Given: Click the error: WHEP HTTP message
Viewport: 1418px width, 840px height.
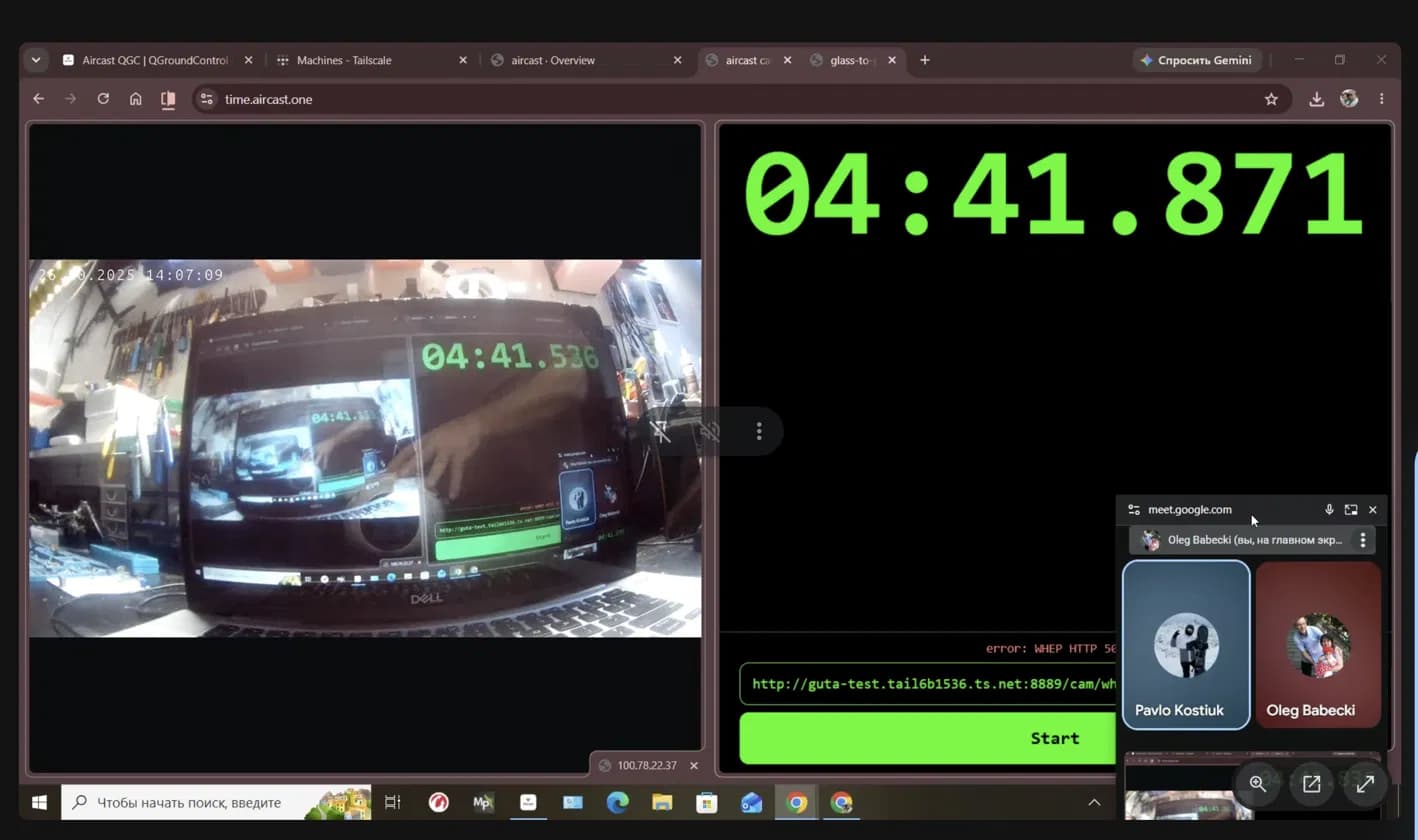Looking at the screenshot, I should (1050, 648).
